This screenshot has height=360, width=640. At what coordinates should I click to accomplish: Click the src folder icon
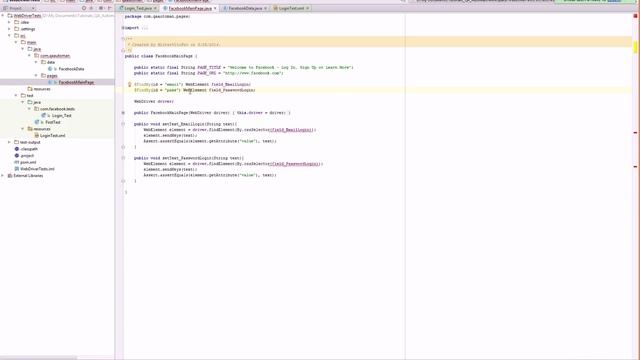(x=17, y=36)
